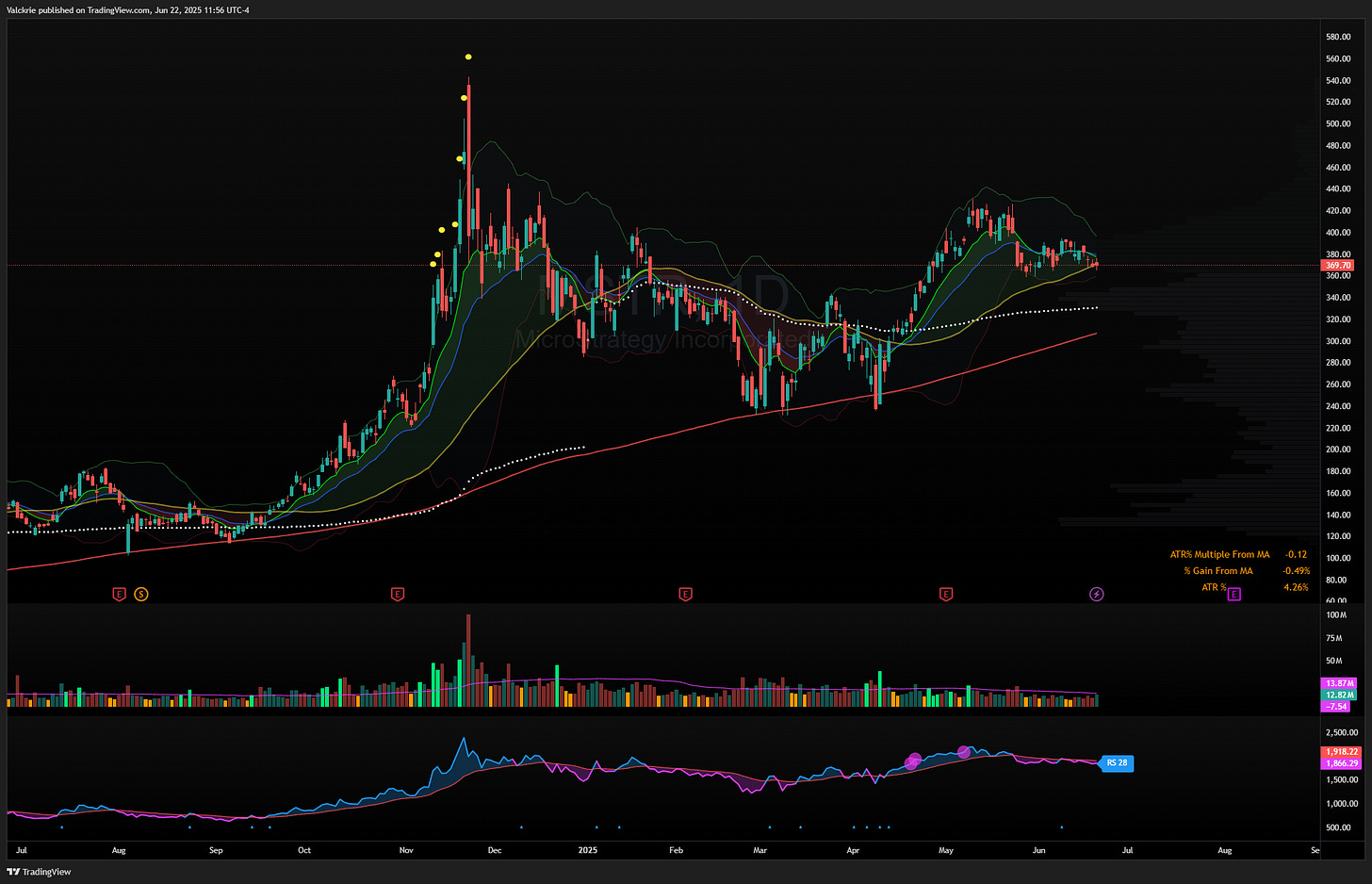Click the Nov label on time axis
This screenshot has height=884, width=1372.
coord(406,850)
